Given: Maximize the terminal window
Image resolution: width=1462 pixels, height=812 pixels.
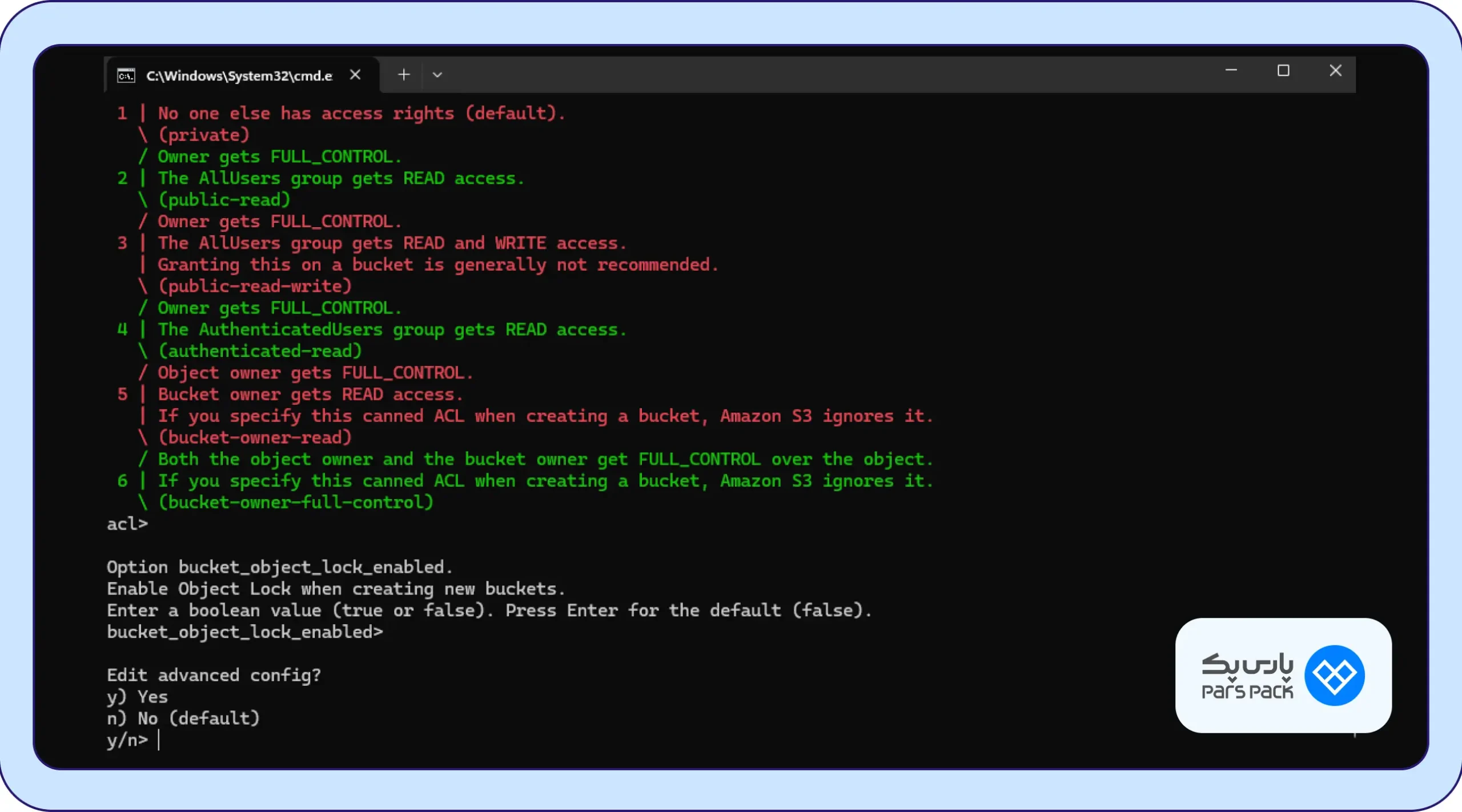Looking at the screenshot, I should point(1283,71).
